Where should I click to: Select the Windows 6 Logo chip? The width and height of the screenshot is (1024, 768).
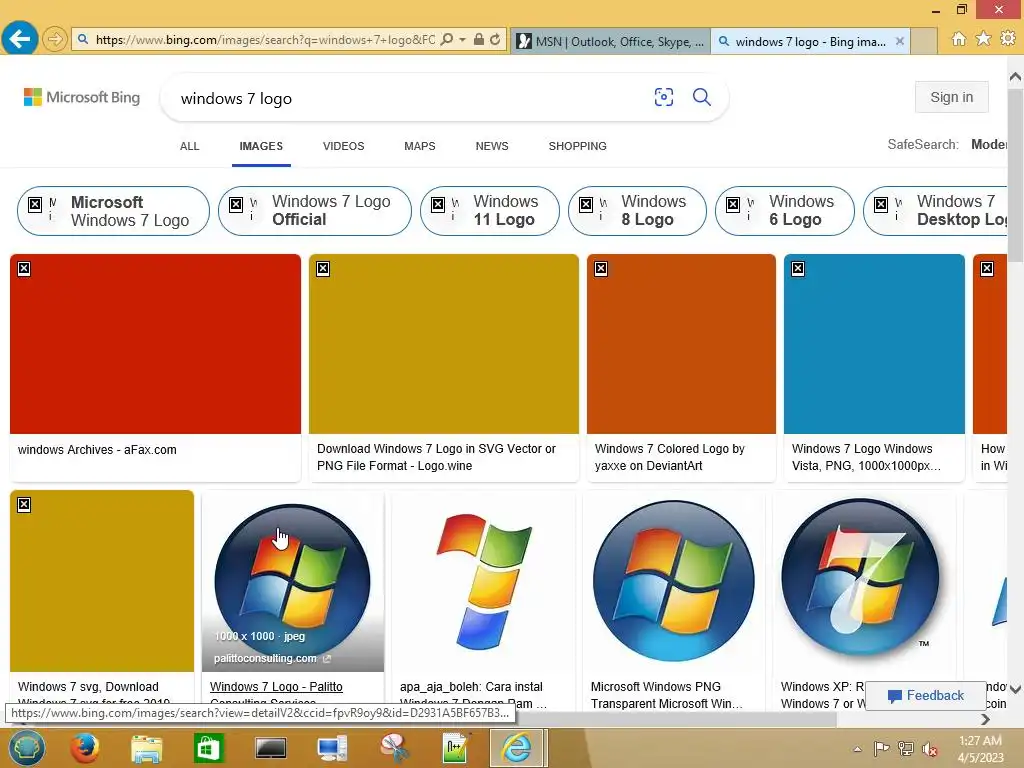pyautogui.click(x=784, y=211)
